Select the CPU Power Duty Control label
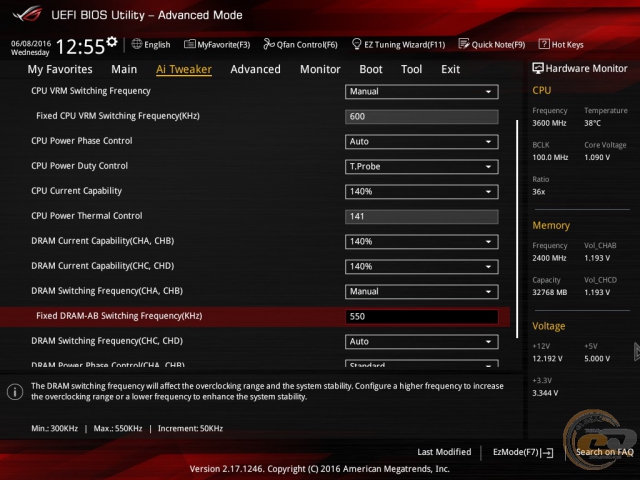 tap(80, 166)
